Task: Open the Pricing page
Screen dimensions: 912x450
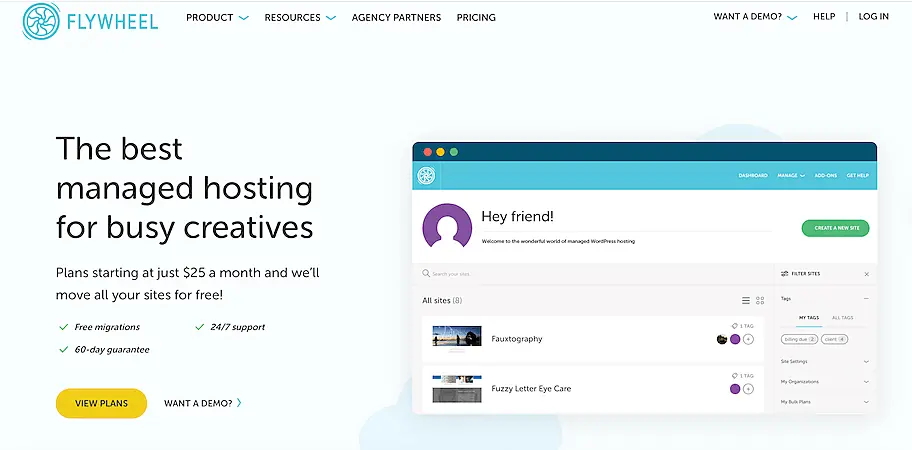Action: [x=476, y=17]
